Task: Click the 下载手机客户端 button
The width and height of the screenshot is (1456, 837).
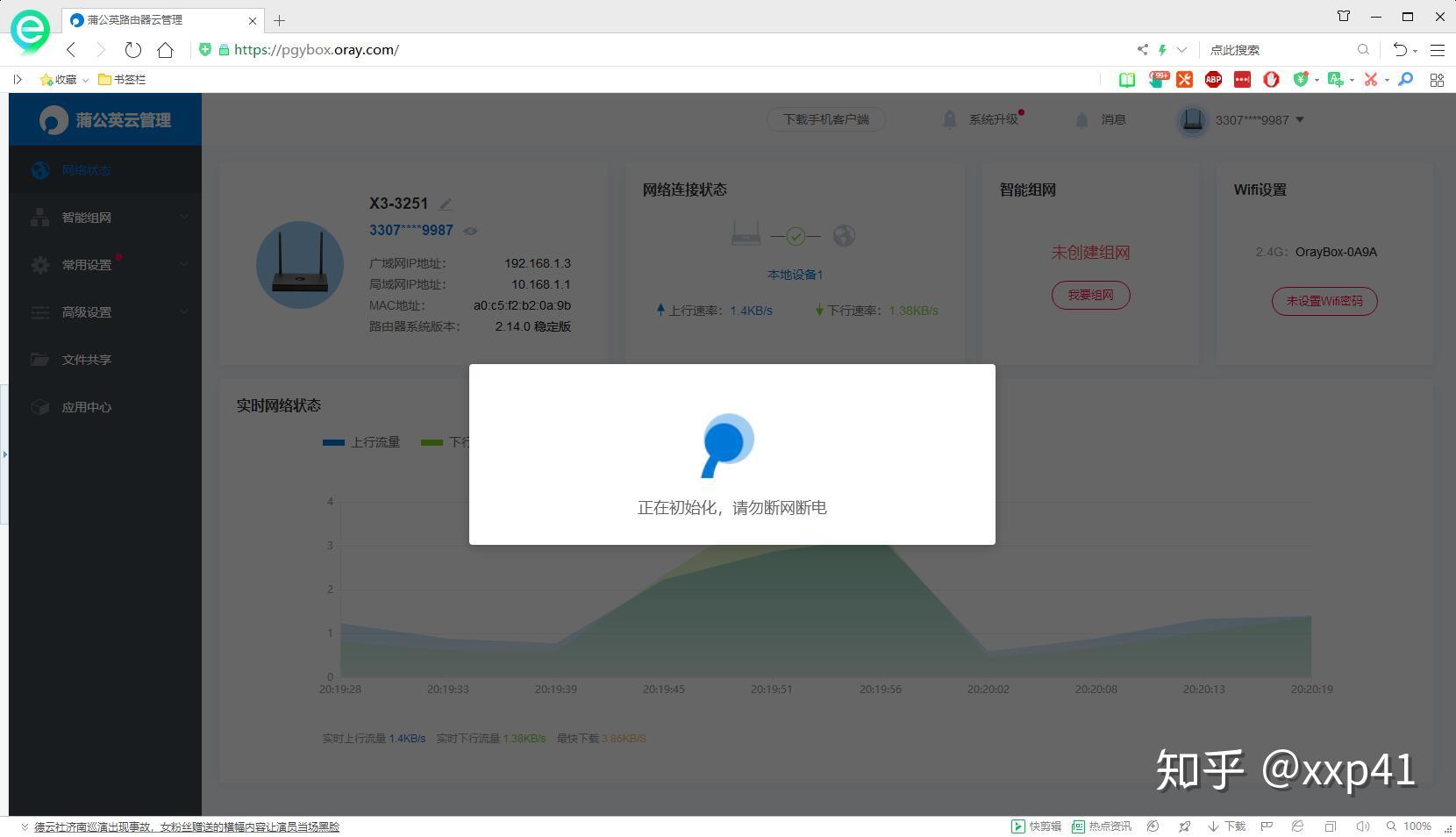Action: click(825, 119)
